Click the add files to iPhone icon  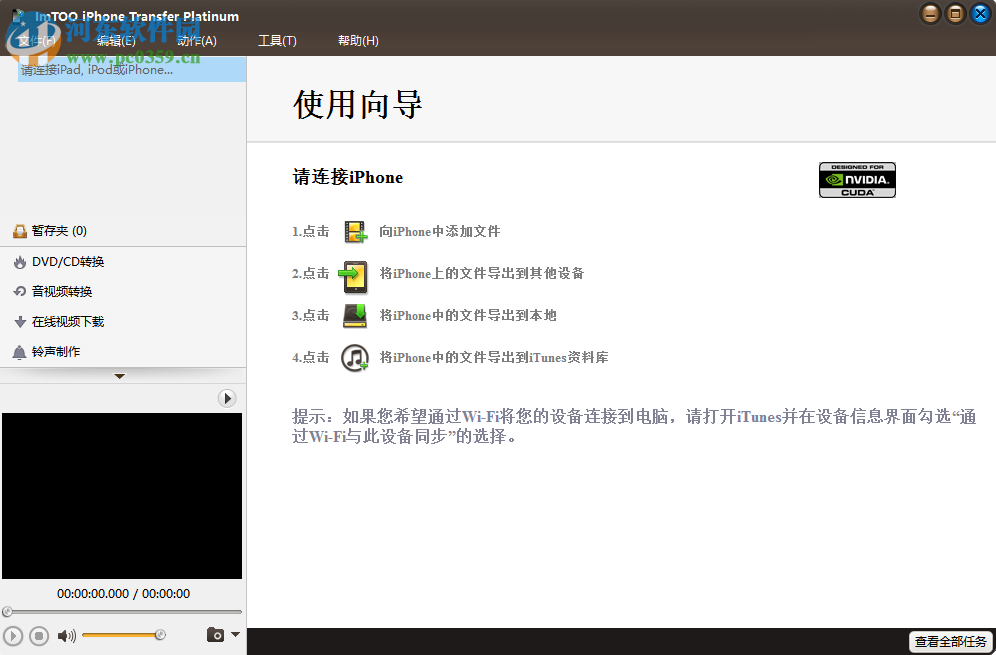(354, 231)
